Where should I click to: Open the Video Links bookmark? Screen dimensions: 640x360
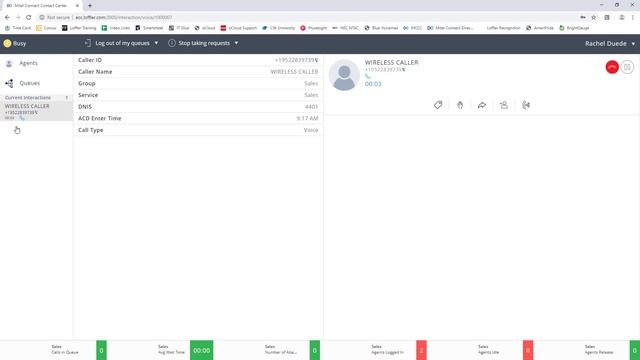(x=116, y=28)
